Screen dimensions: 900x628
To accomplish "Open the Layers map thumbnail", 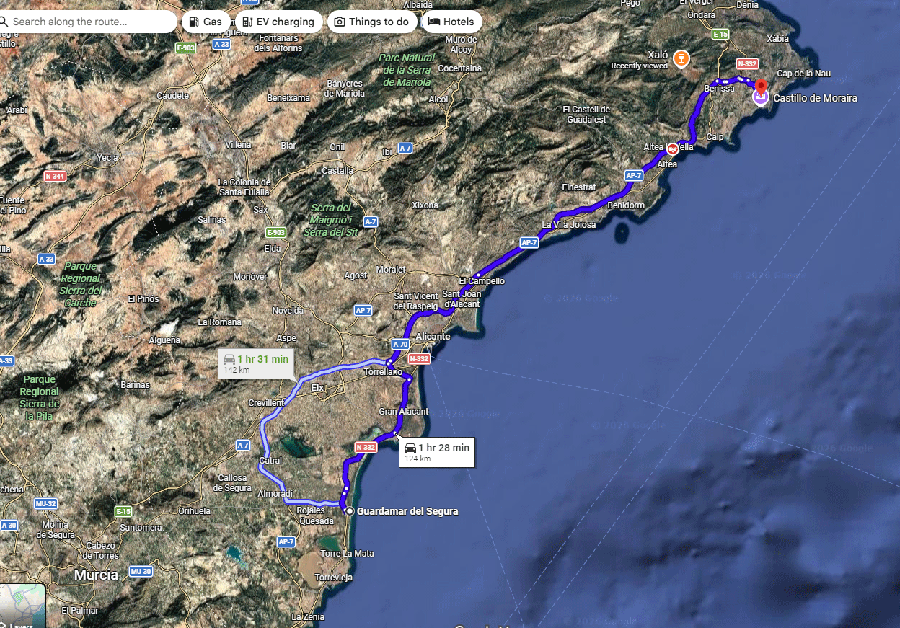I will coord(22,606).
